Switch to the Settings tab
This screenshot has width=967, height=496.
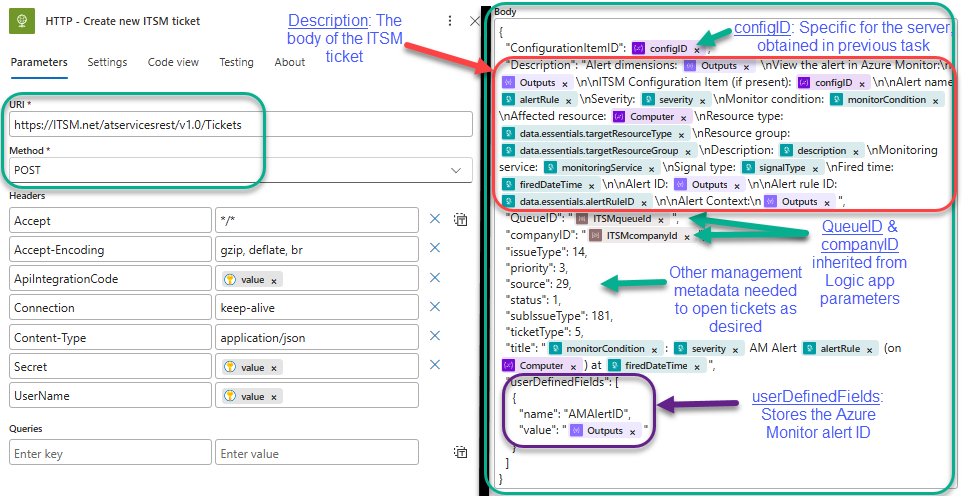point(107,62)
